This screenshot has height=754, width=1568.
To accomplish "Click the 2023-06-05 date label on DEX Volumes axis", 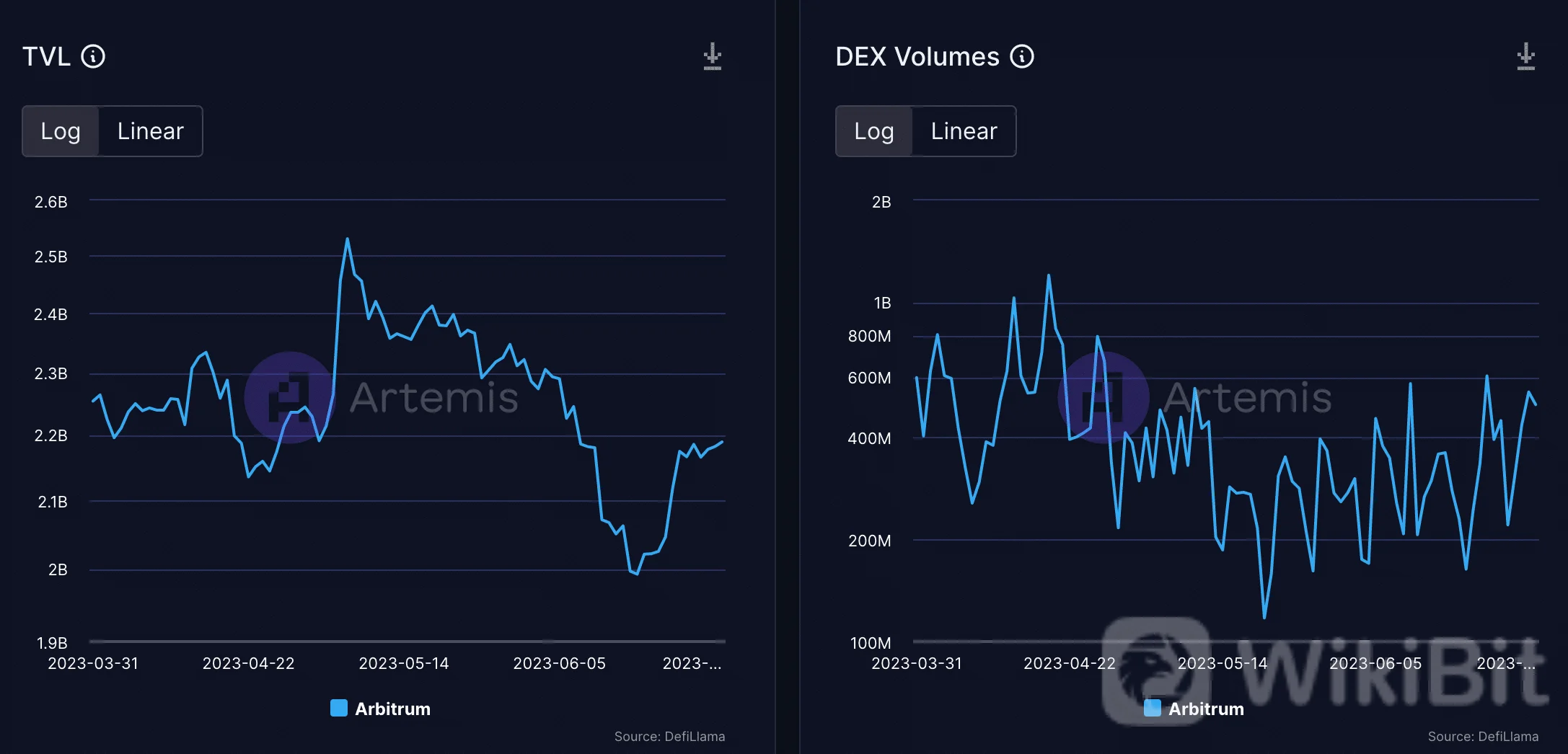I will coord(1375,663).
